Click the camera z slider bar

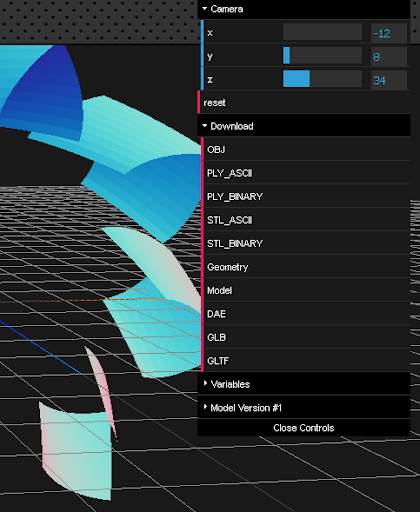pos(322,79)
